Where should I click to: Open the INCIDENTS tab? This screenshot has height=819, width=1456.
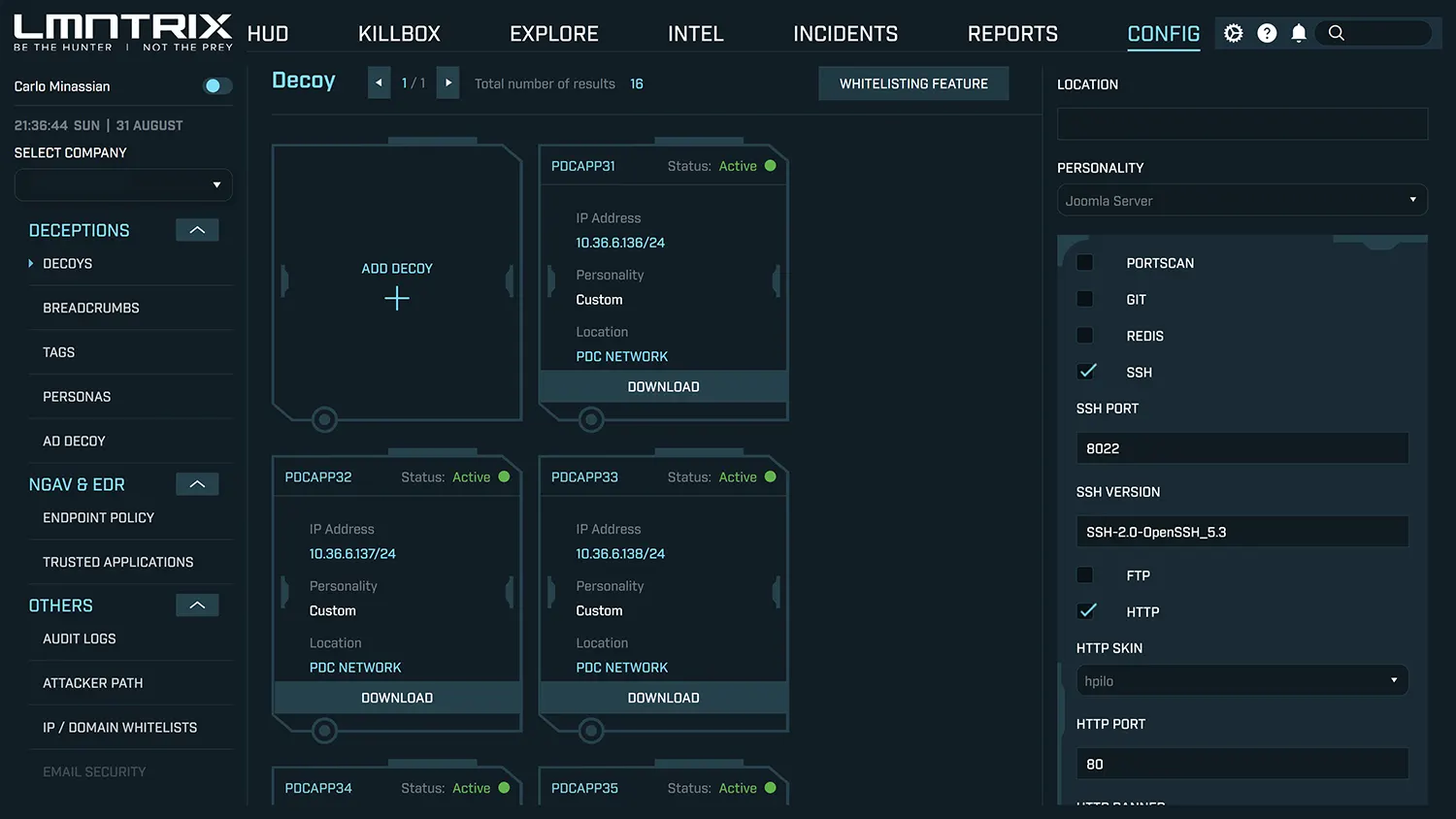845,34
